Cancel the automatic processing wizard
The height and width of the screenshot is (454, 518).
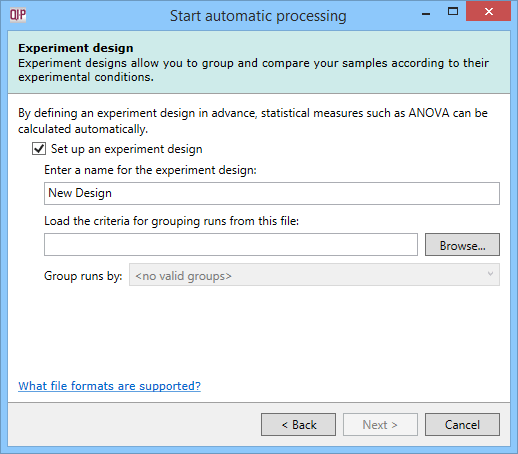coord(462,424)
